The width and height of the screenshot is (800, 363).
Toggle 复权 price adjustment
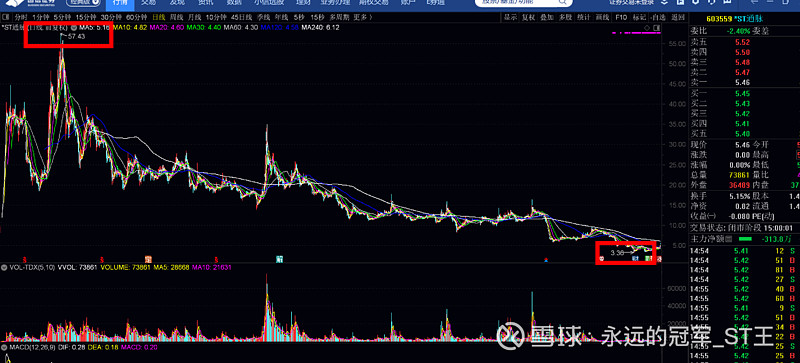[529, 17]
